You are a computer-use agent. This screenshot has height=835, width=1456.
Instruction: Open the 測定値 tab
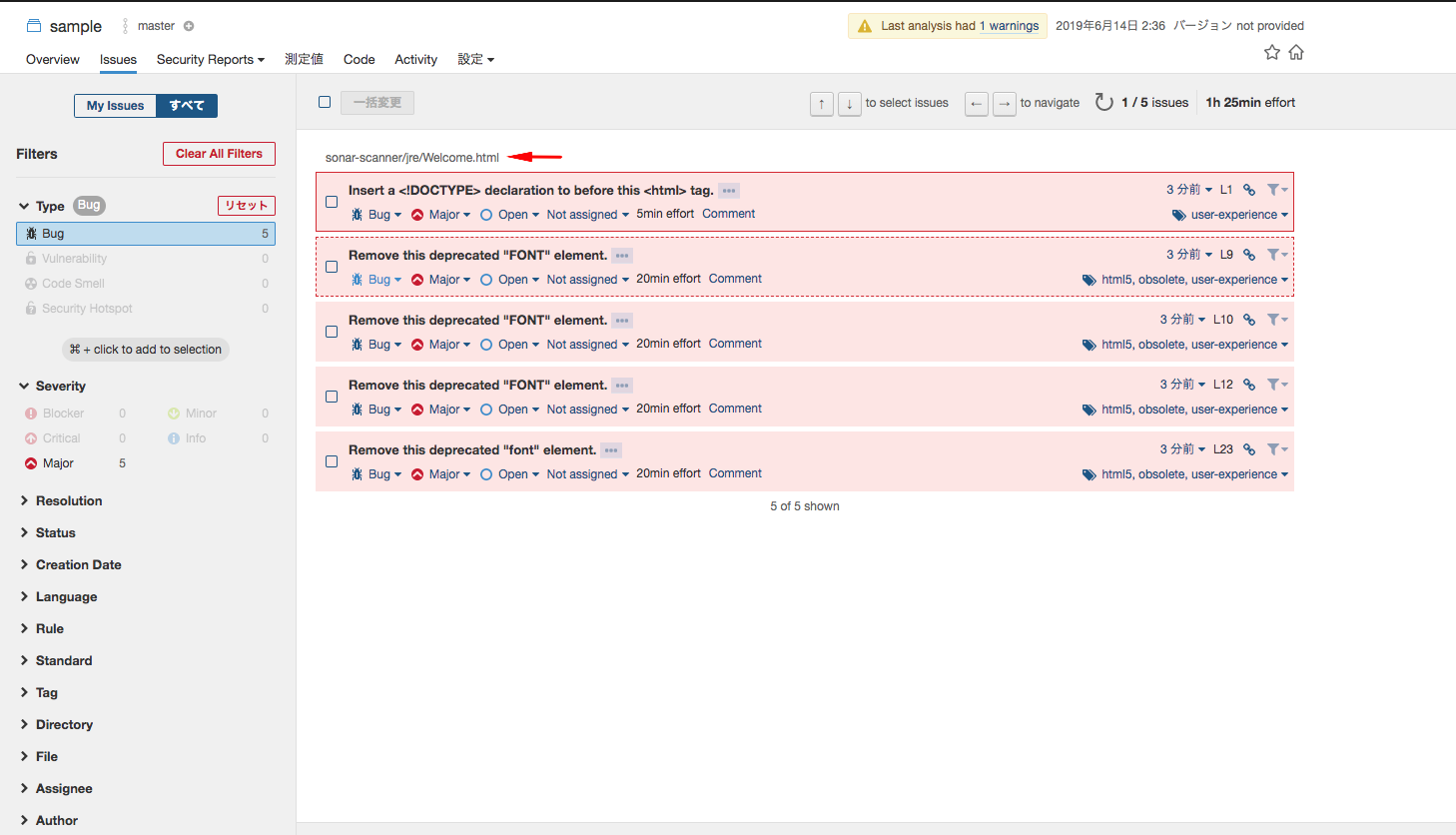click(x=305, y=60)
